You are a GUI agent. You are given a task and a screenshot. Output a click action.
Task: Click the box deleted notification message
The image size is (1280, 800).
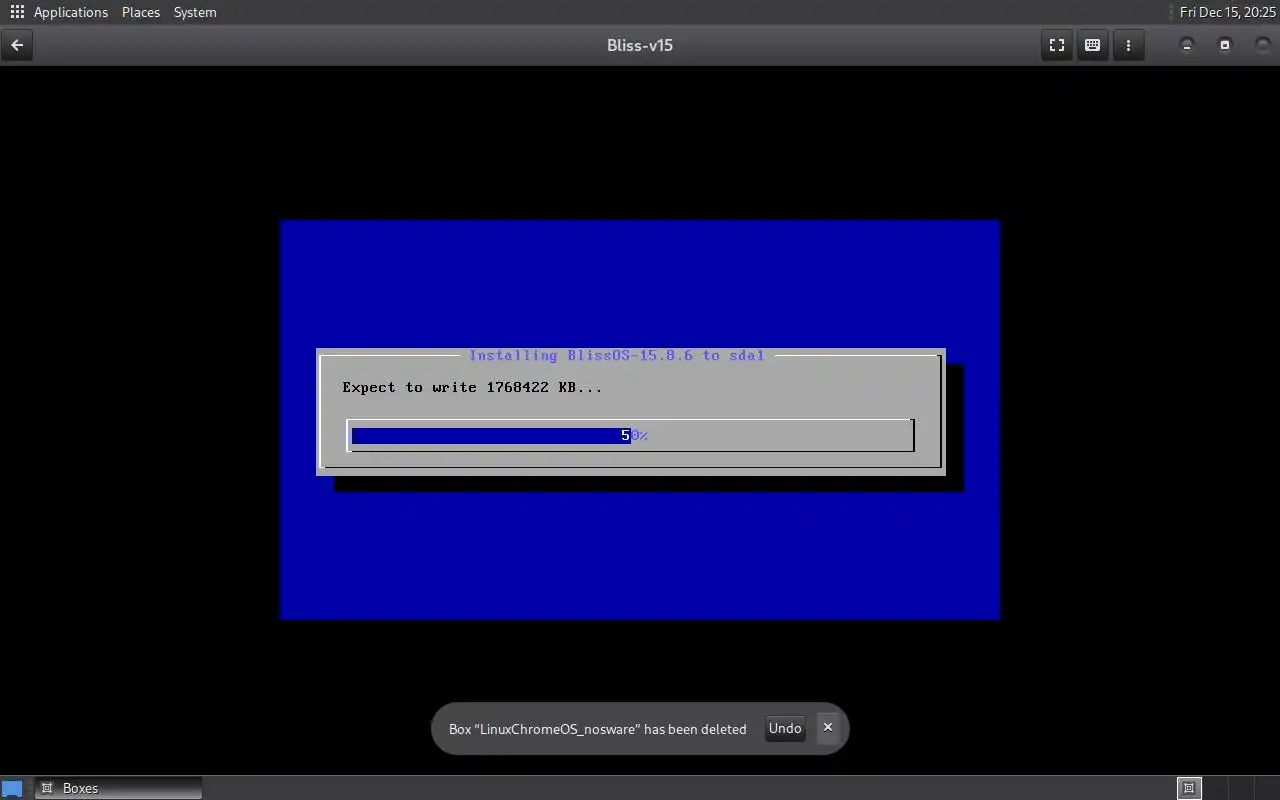tap(597, 729)
